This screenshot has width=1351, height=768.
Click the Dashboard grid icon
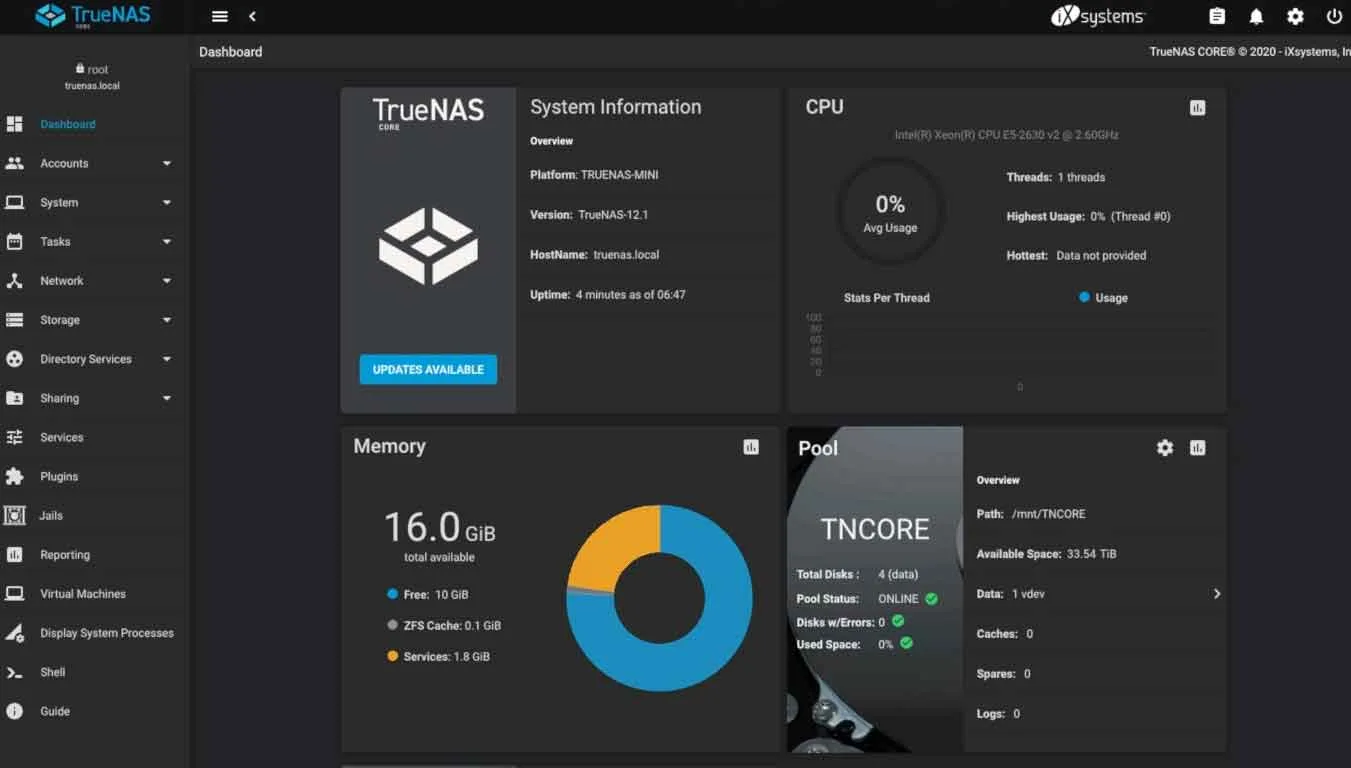14,124
